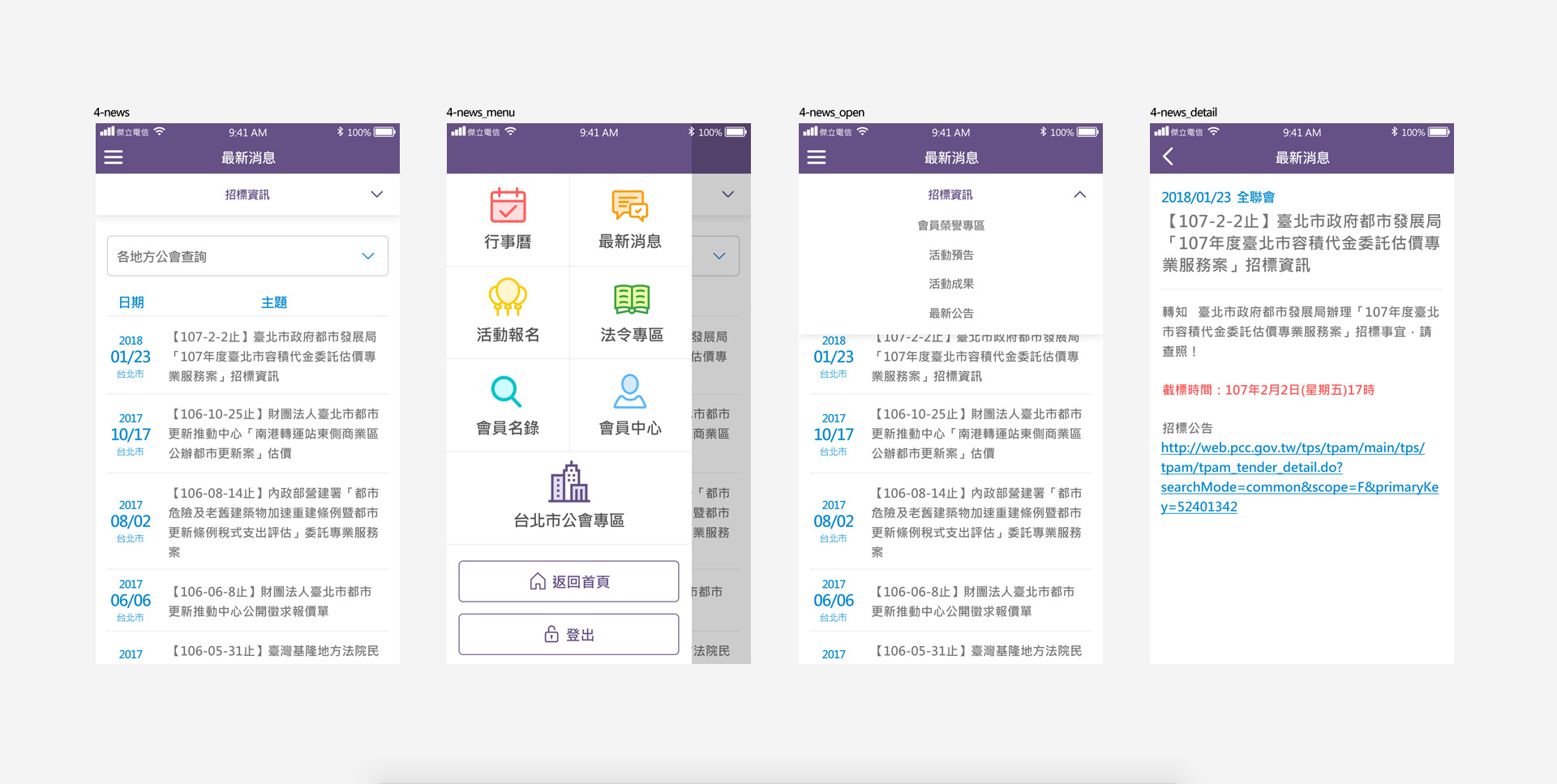Screen dimensions: 1557x784
Task: Select 最新公告 from the category options
Action: [950, 313]
